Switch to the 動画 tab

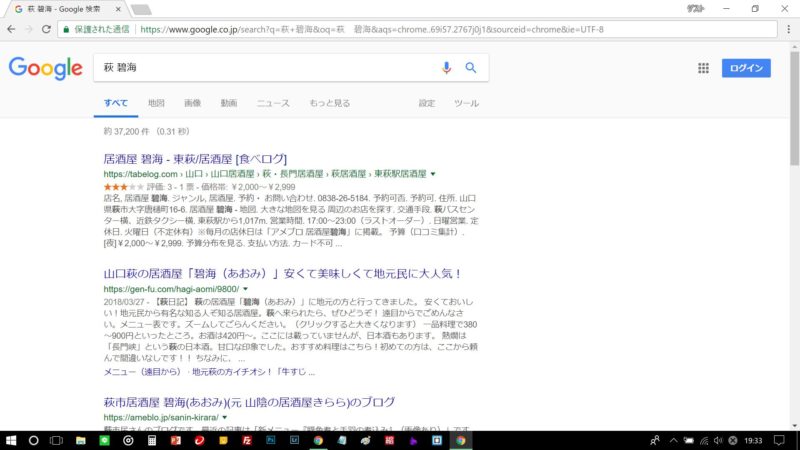tap(229, 103)
